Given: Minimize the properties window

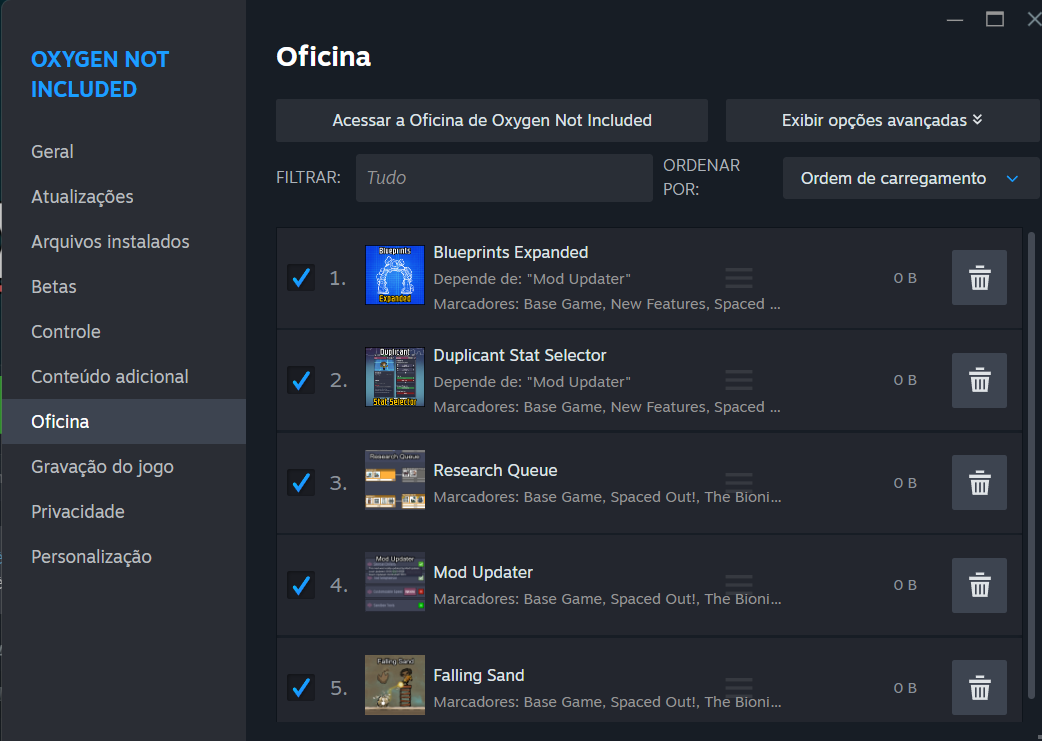Looking at the screenshot, I should 955,20.
